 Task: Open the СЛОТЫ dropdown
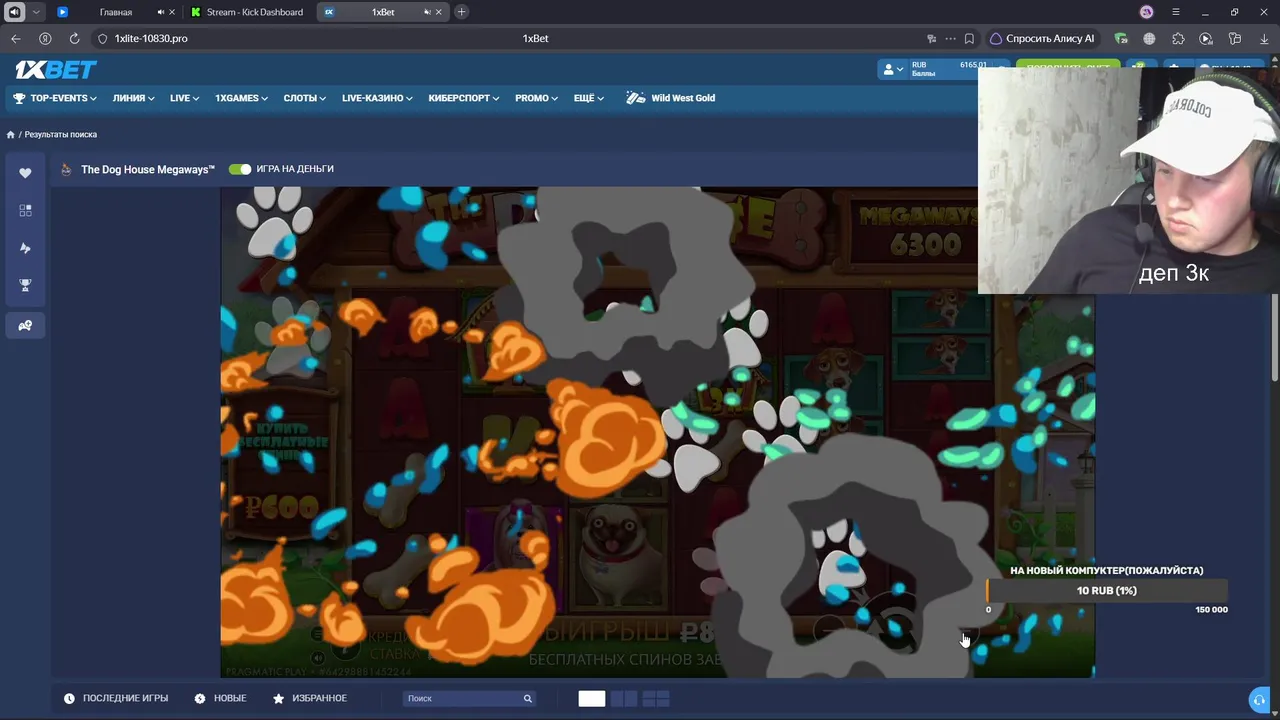pos(305,98)
